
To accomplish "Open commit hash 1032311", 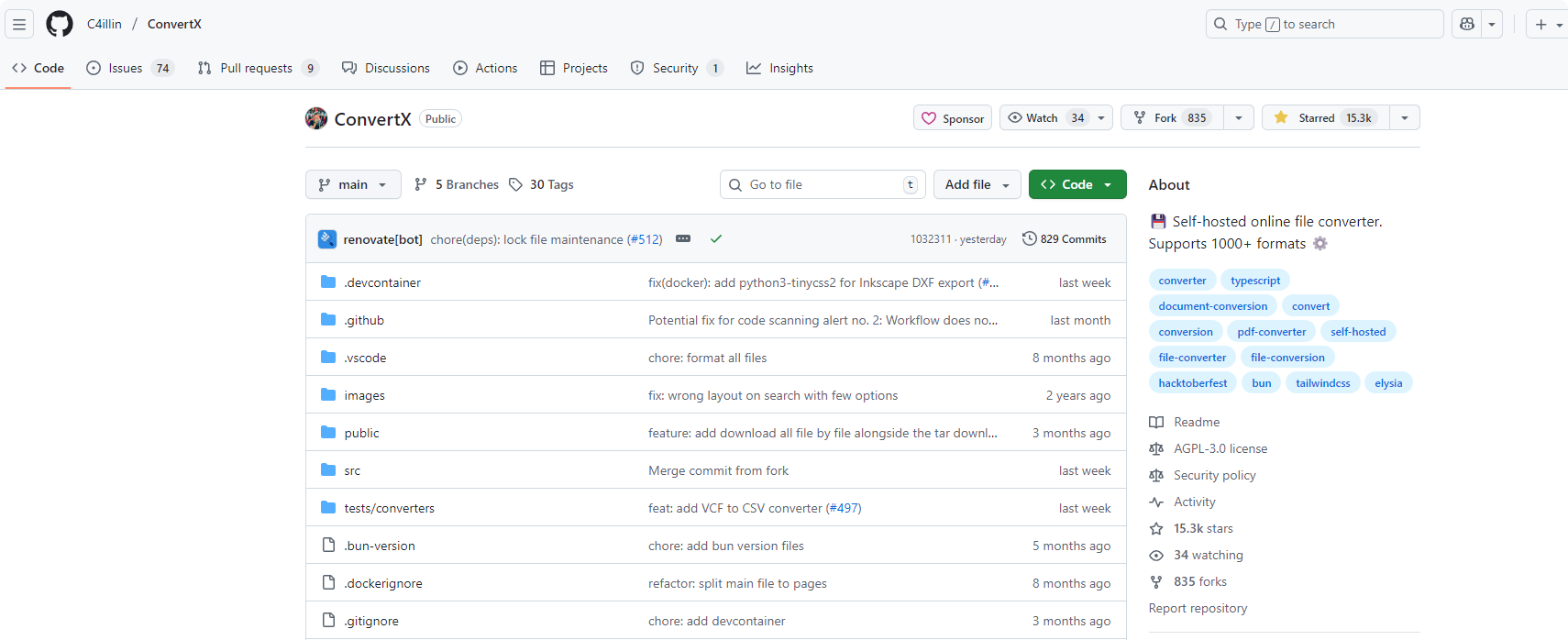I will coord(930,239).
